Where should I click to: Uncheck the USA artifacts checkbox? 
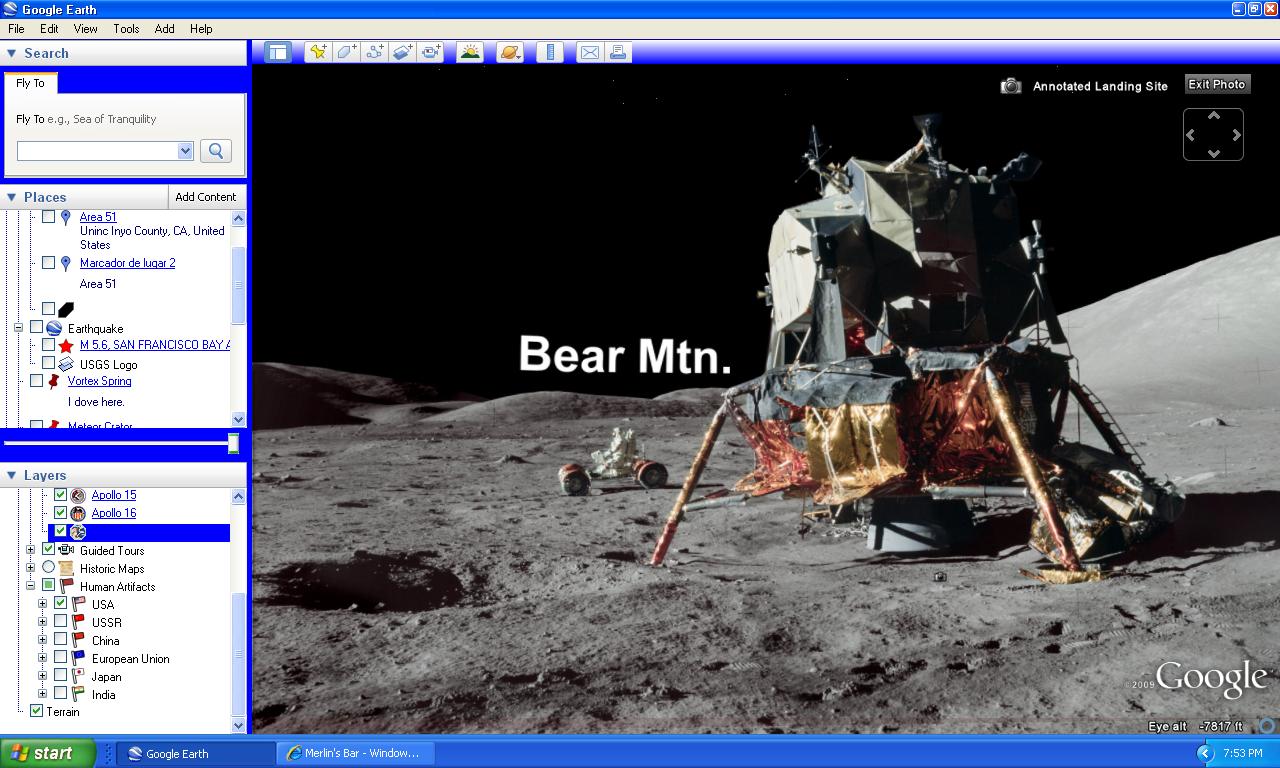coord(60,604)
